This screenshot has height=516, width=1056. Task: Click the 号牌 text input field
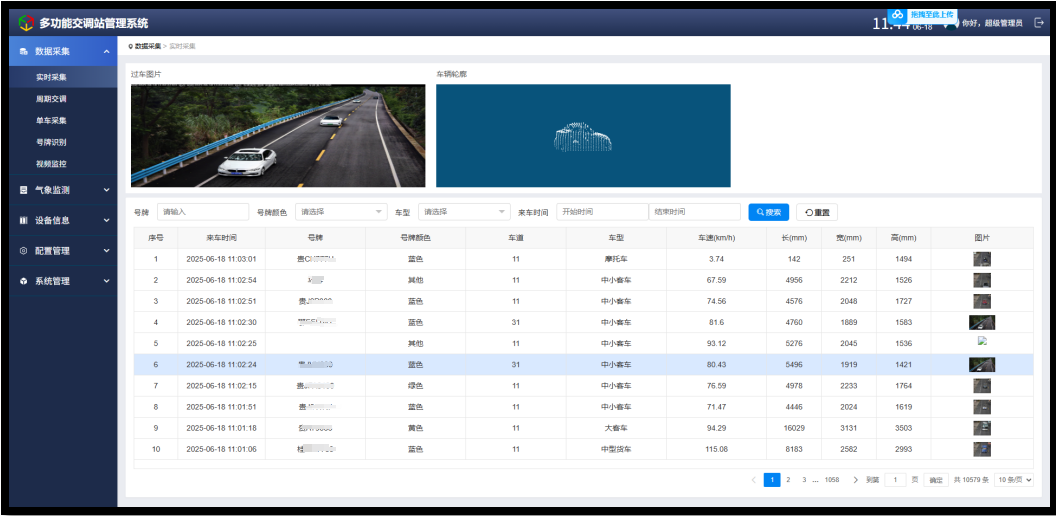click(x=203, y=212)
